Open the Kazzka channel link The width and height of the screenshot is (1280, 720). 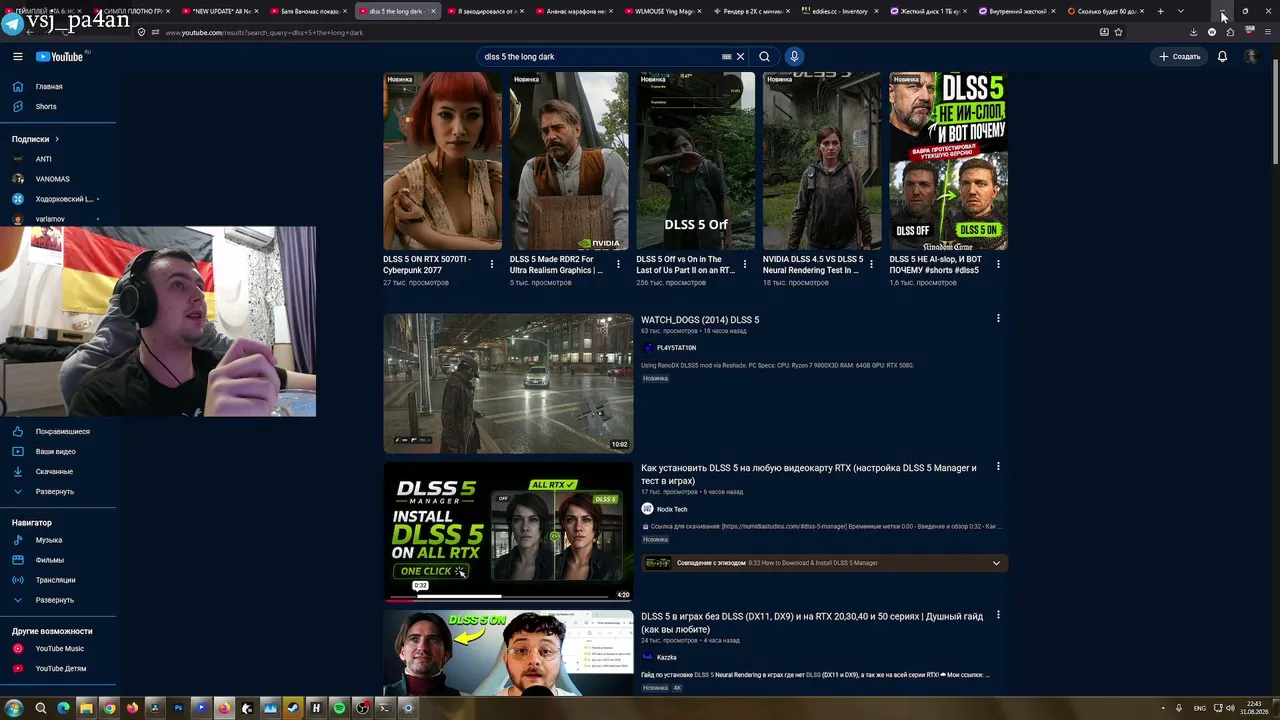tap(667, 657)
